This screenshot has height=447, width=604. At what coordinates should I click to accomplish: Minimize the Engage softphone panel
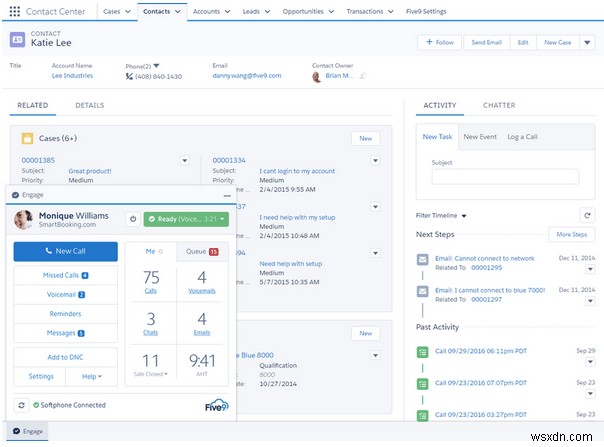coord(227,195)
